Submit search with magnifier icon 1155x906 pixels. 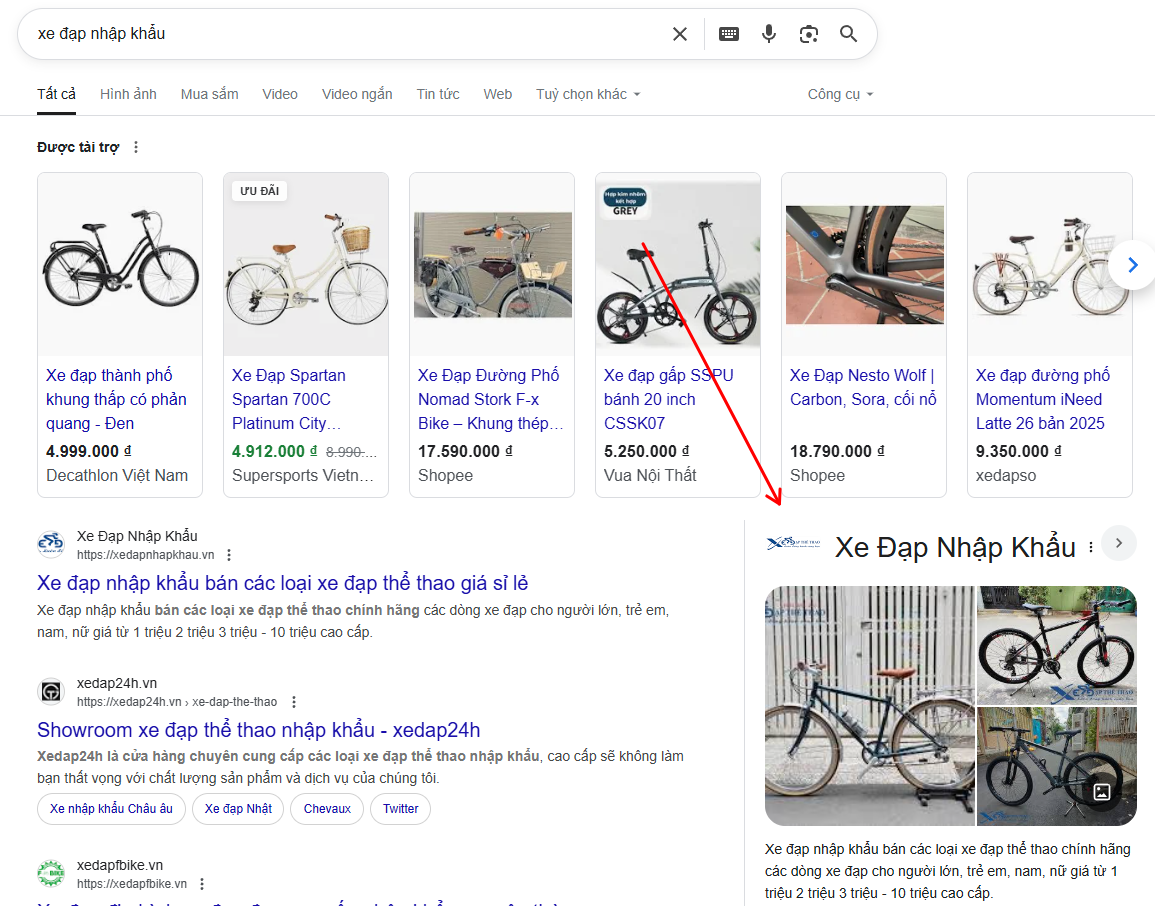click(849, 34)
